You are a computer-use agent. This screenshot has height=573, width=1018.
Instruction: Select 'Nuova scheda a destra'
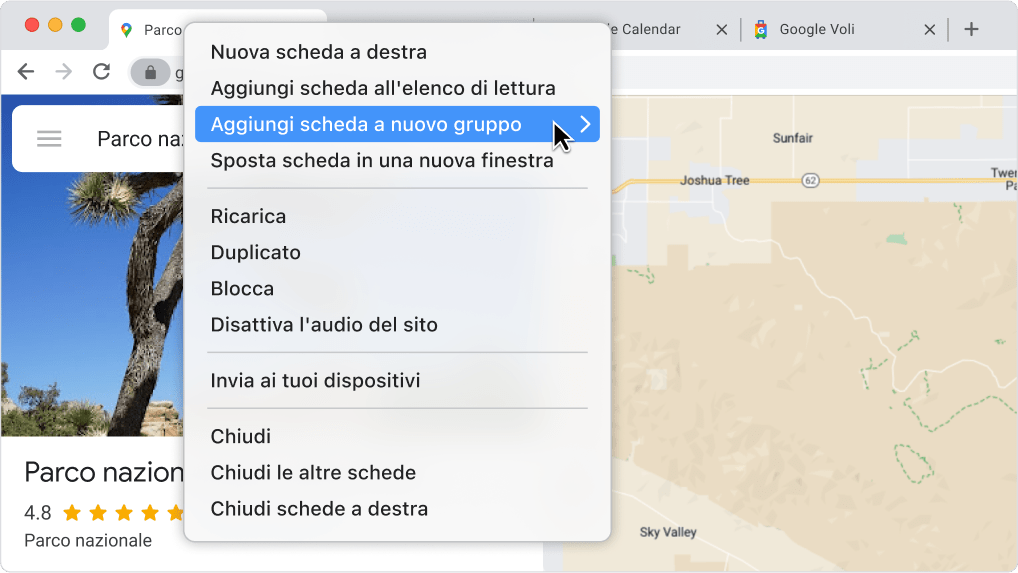(x=318, y=52)
